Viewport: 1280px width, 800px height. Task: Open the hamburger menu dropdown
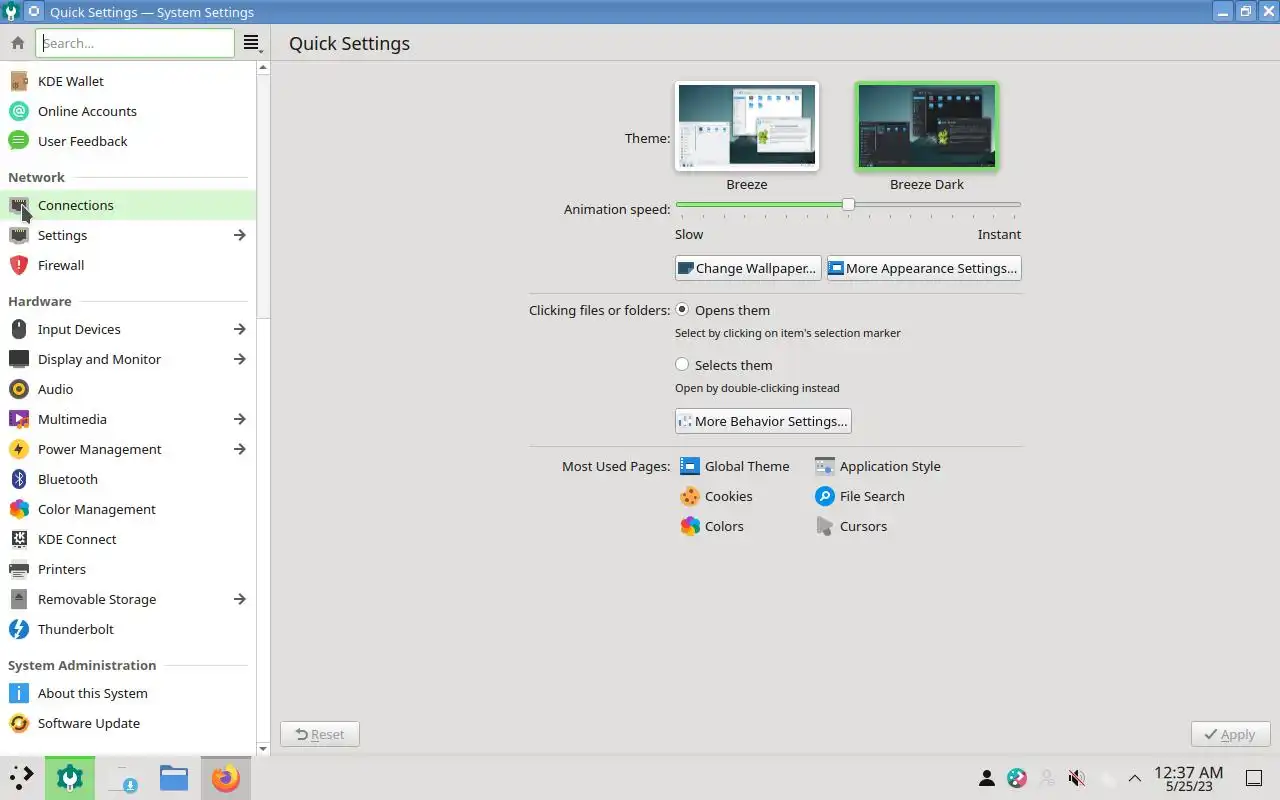tap(251, 43)
